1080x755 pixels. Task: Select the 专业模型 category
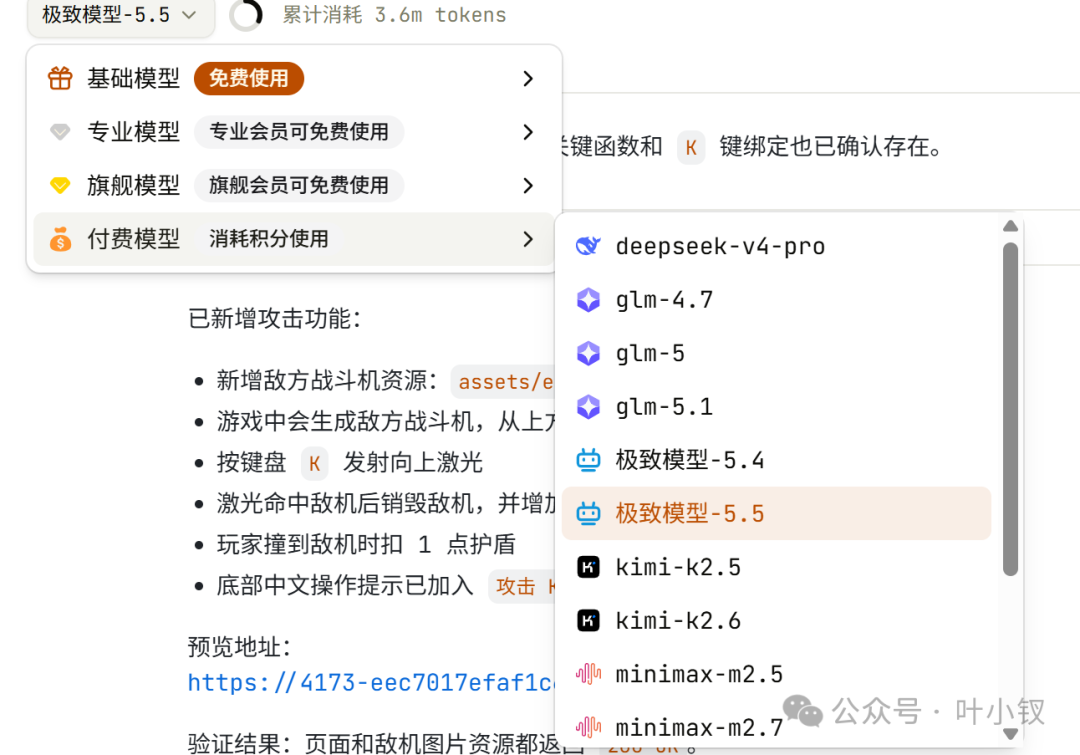click(294, 132)
